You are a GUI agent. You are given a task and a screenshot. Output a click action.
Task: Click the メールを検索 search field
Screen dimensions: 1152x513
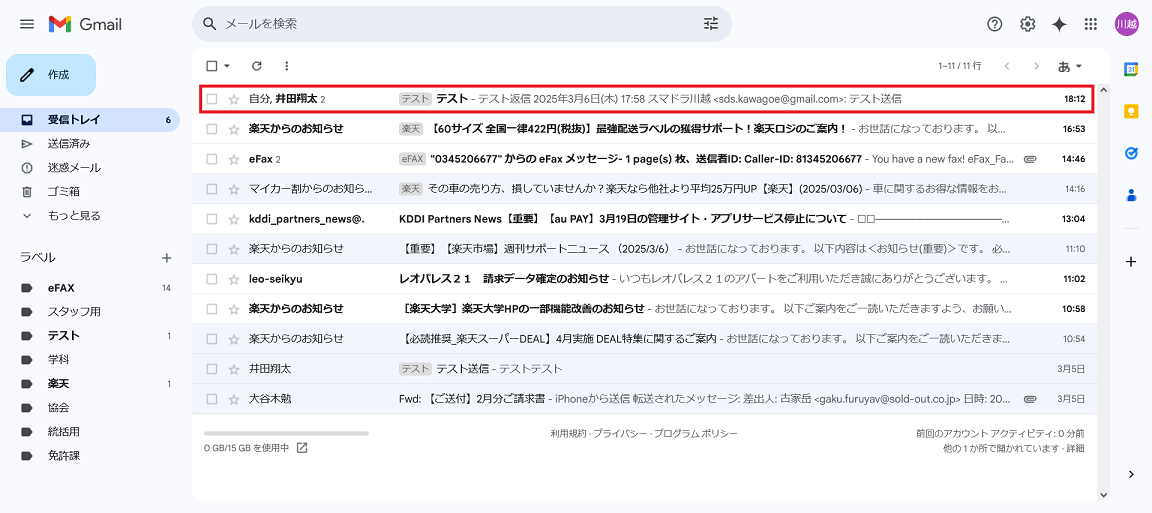point(450,24)
